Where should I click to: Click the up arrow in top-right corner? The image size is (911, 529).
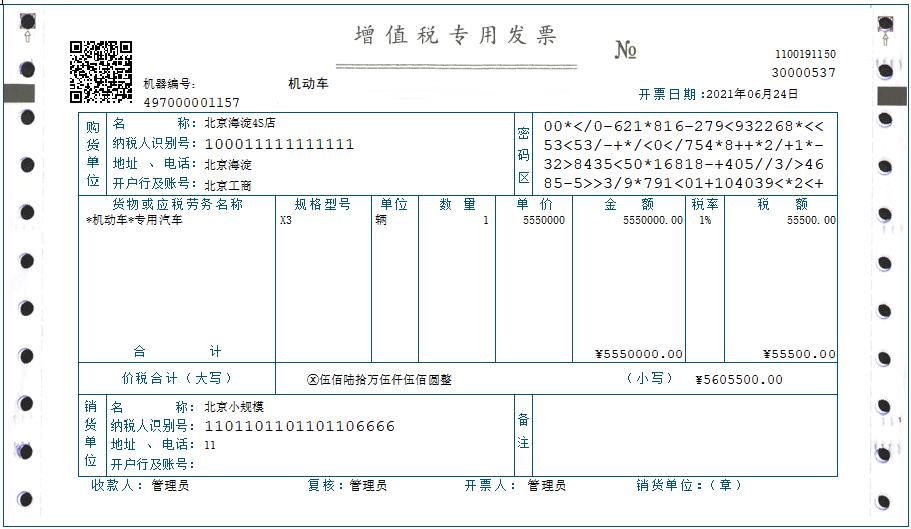point(884,37)
